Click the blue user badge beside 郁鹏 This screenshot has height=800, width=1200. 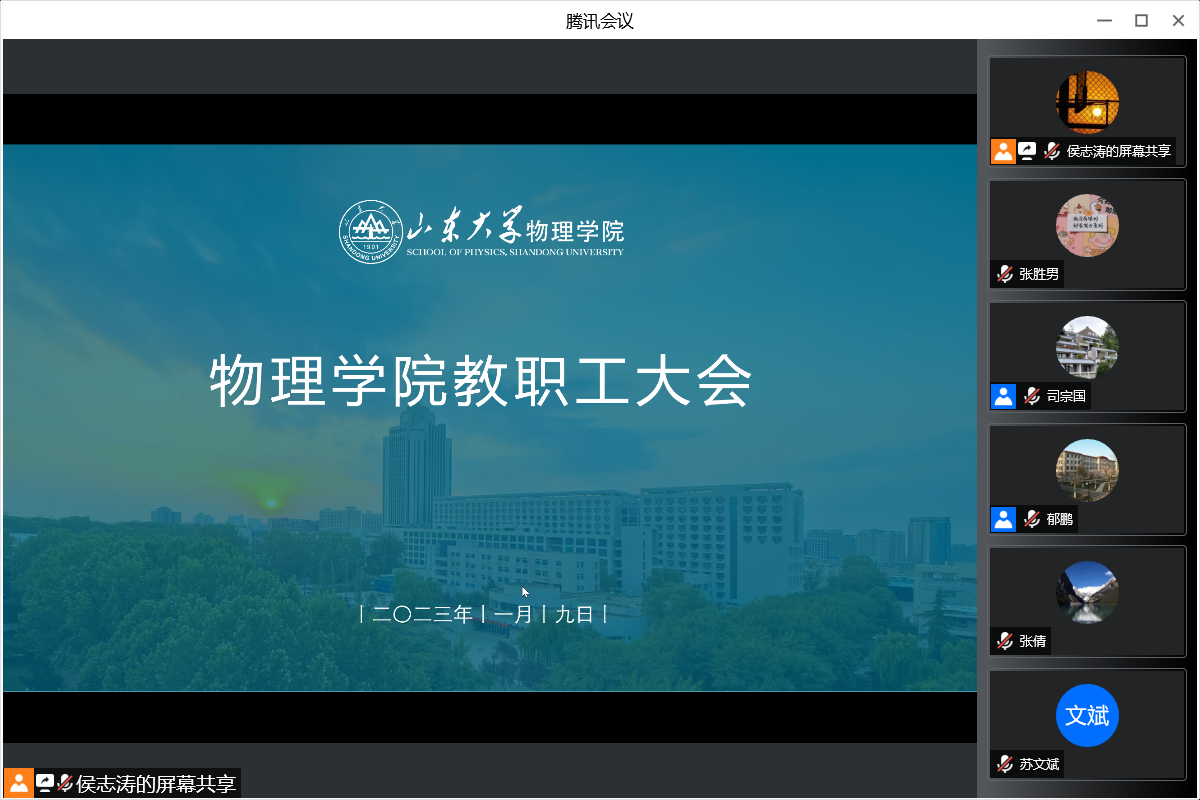click(1004, 519)
